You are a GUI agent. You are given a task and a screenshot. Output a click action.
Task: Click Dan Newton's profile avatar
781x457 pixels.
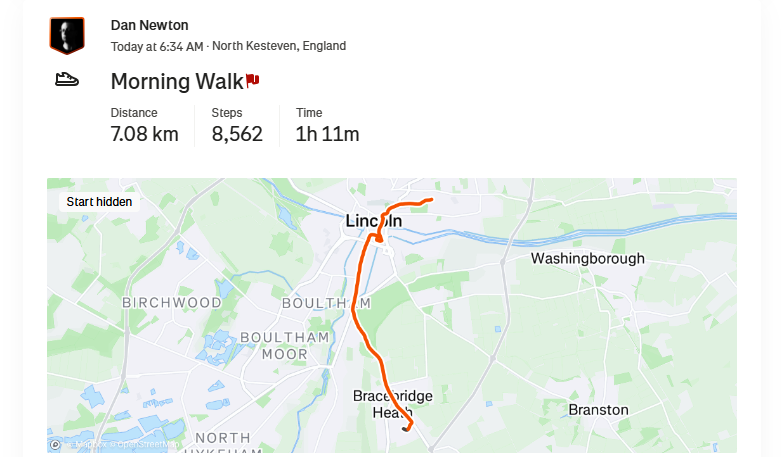[67, 36]
